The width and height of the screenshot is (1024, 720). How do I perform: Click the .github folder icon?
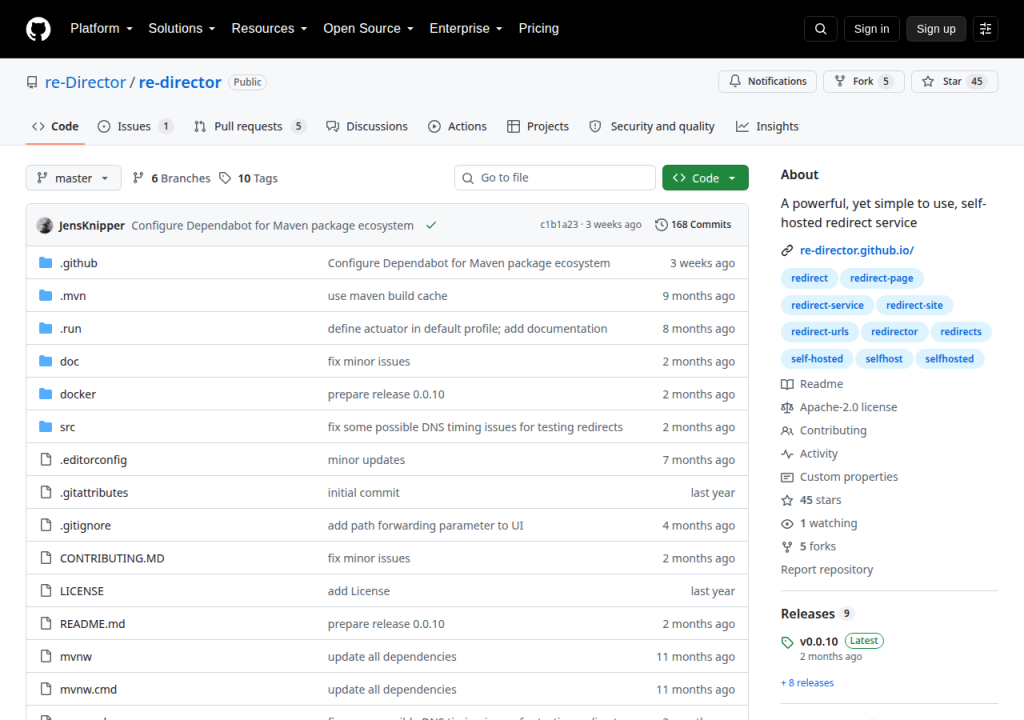point(46,263)
